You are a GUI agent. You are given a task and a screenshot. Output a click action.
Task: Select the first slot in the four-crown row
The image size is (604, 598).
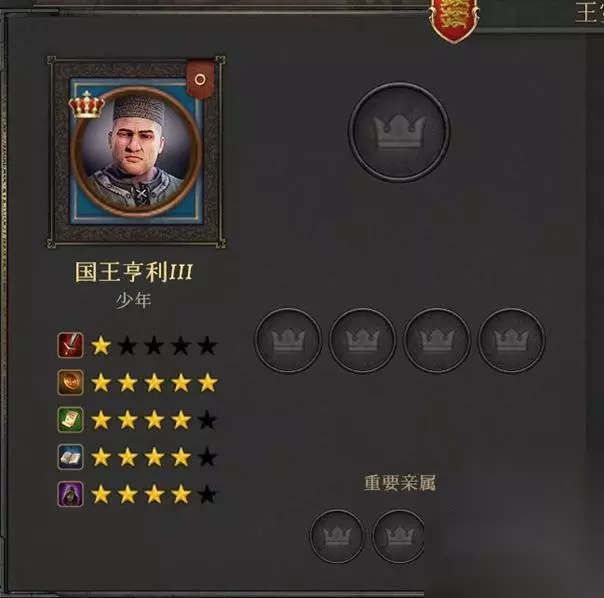pos(288,340)
